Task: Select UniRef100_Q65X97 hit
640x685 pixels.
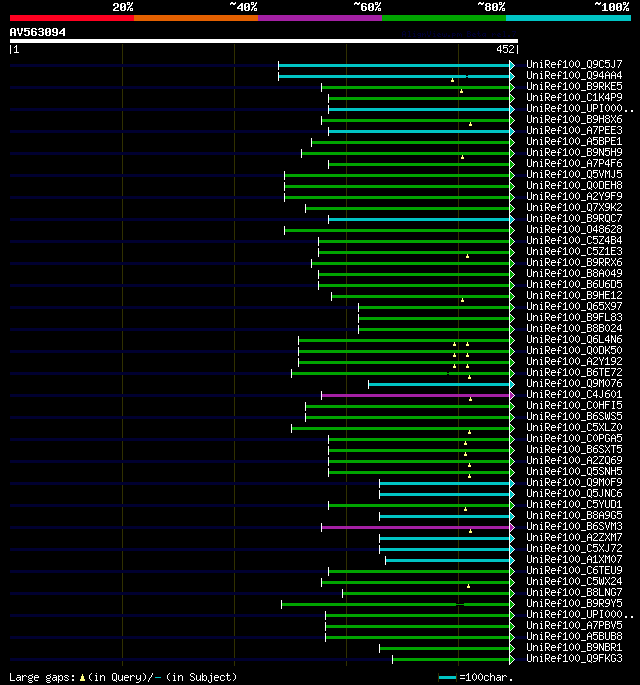Action: 574,306
